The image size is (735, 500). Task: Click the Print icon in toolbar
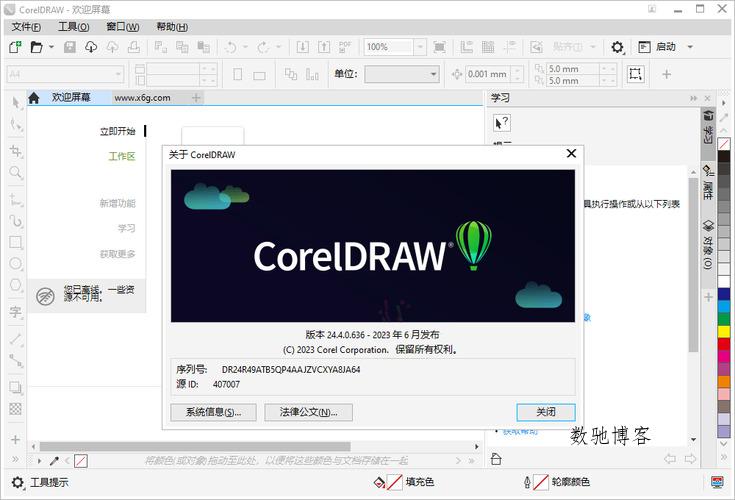pos(134,47)
